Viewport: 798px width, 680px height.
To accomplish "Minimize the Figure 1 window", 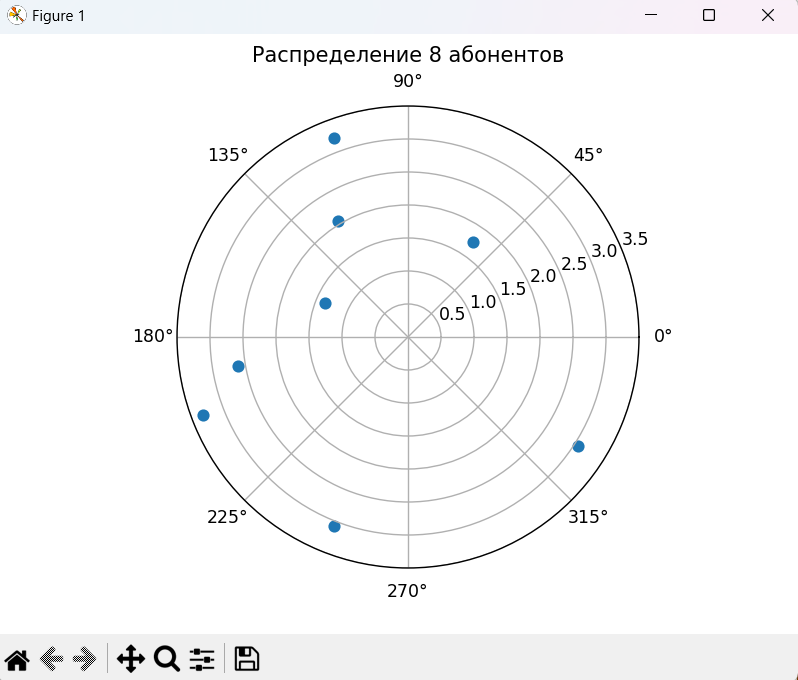I will (x=651, y=15).
